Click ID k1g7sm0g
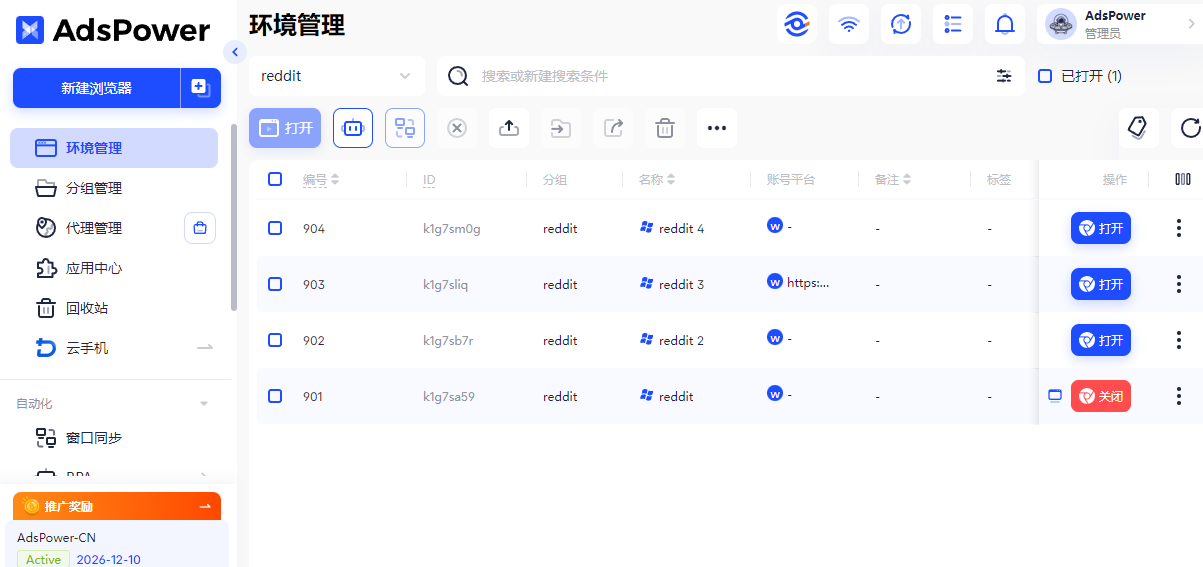 (x=452, y=228)
